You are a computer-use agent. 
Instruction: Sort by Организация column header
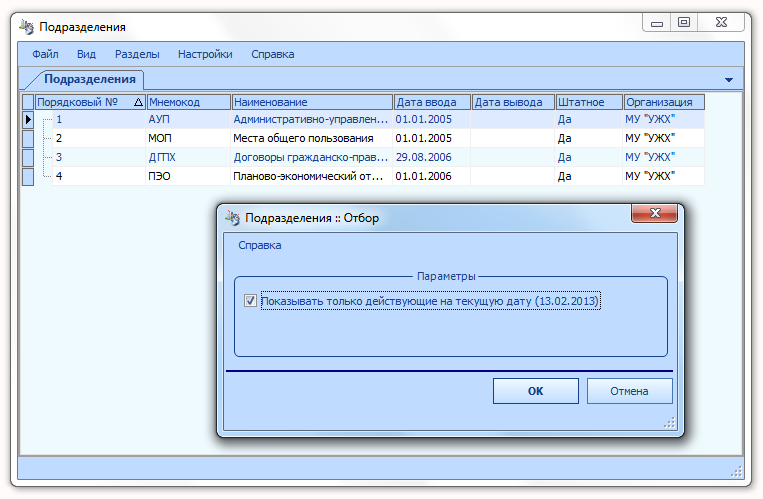point(664,102)
